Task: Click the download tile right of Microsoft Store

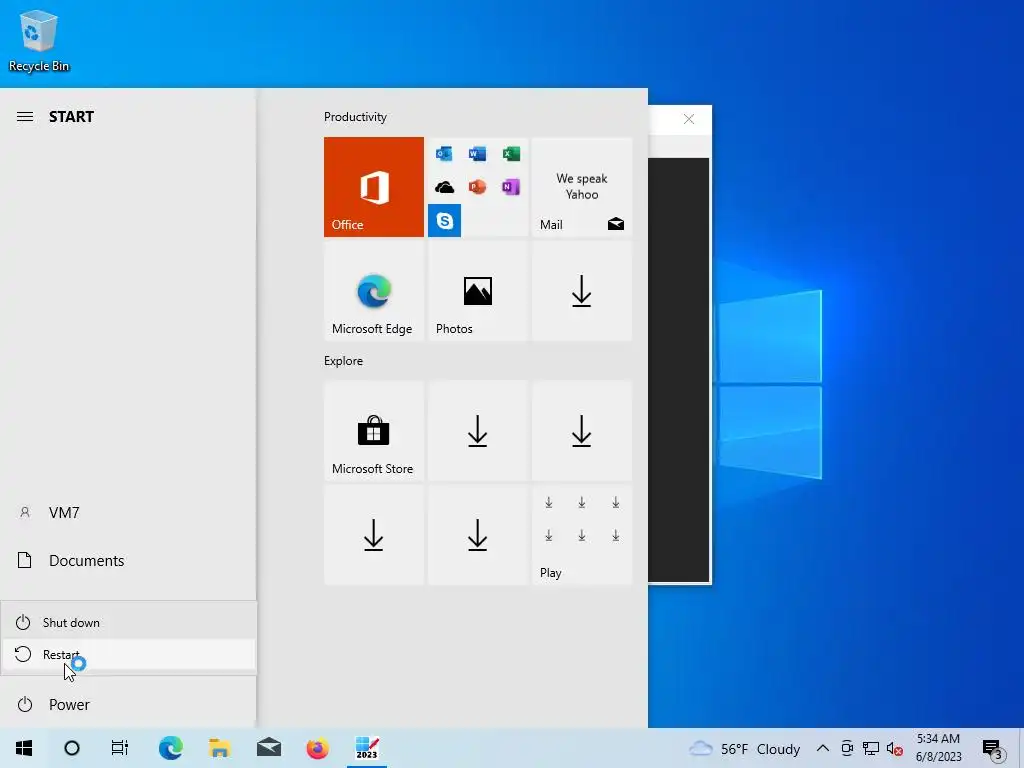Action: [x=477, y=431]
